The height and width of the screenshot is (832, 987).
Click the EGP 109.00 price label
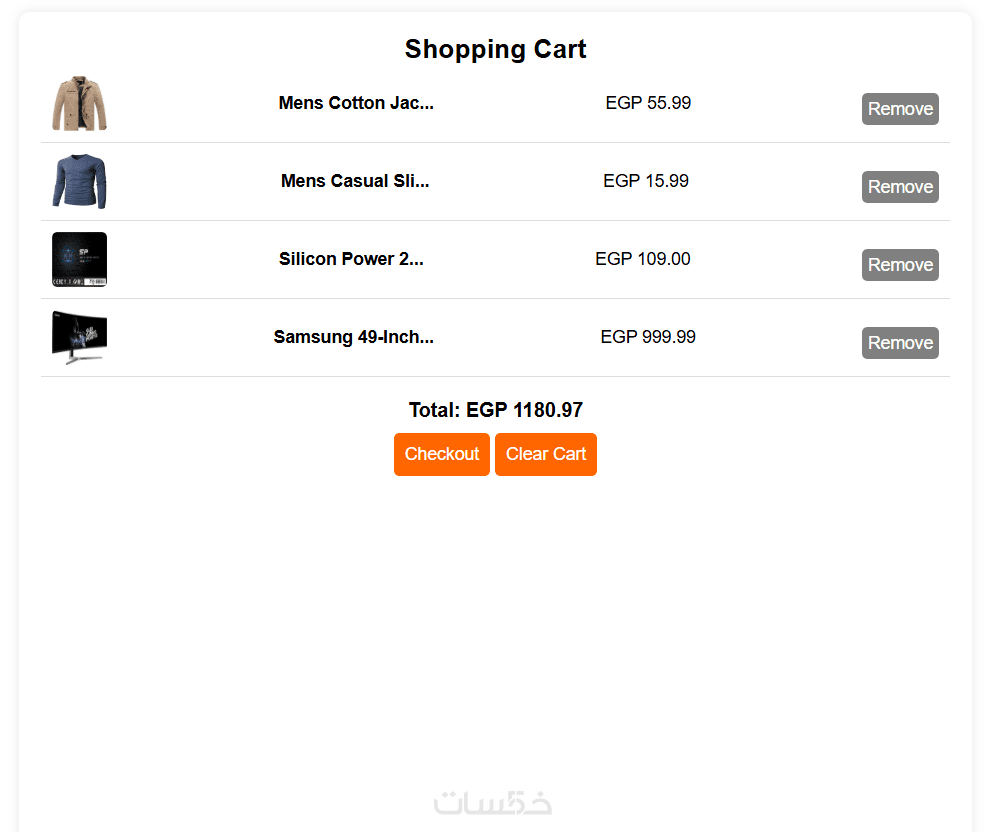click(x=643, y=259)
